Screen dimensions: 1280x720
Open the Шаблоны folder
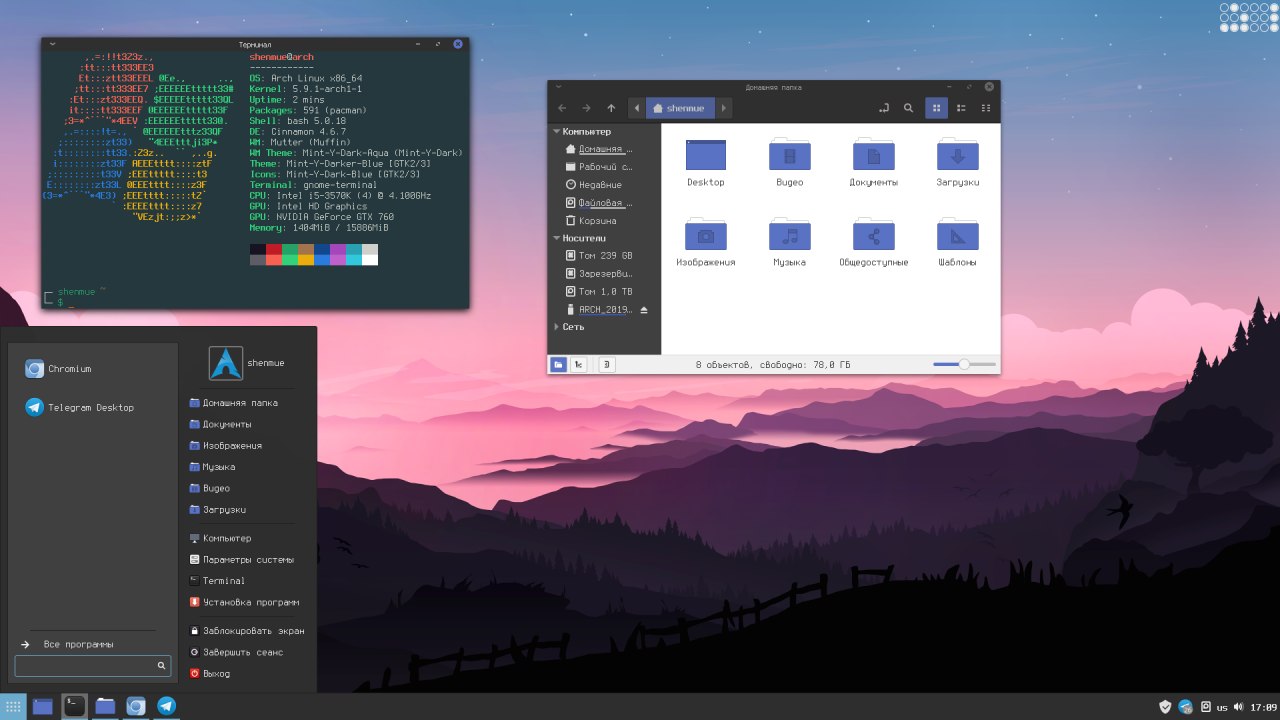click(x=958, y=242)
